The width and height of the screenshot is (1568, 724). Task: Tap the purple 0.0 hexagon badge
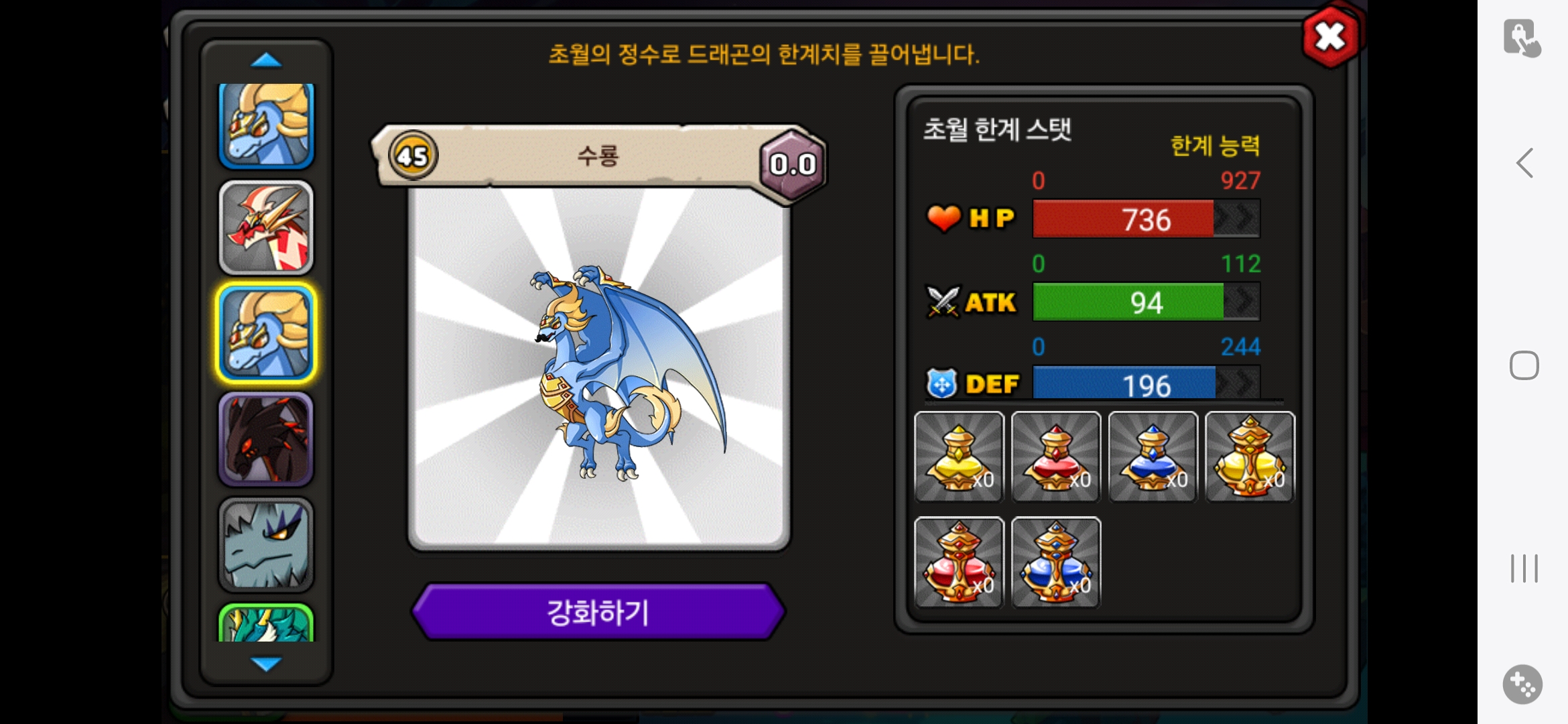792,164
